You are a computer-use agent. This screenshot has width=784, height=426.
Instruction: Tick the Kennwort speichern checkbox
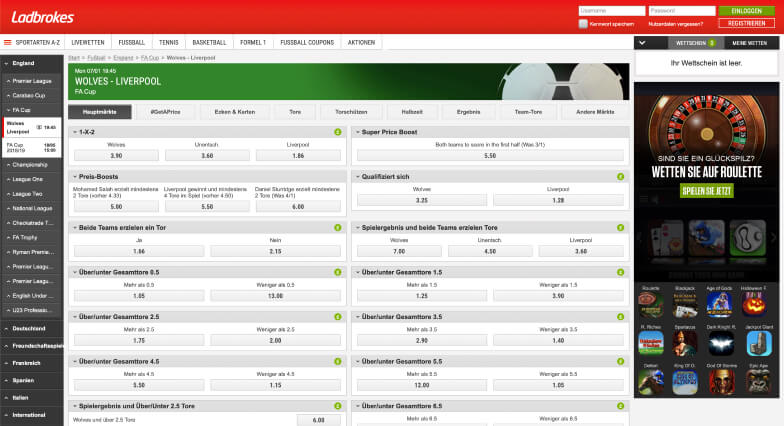pyautogui.click(x=583, y=24)
